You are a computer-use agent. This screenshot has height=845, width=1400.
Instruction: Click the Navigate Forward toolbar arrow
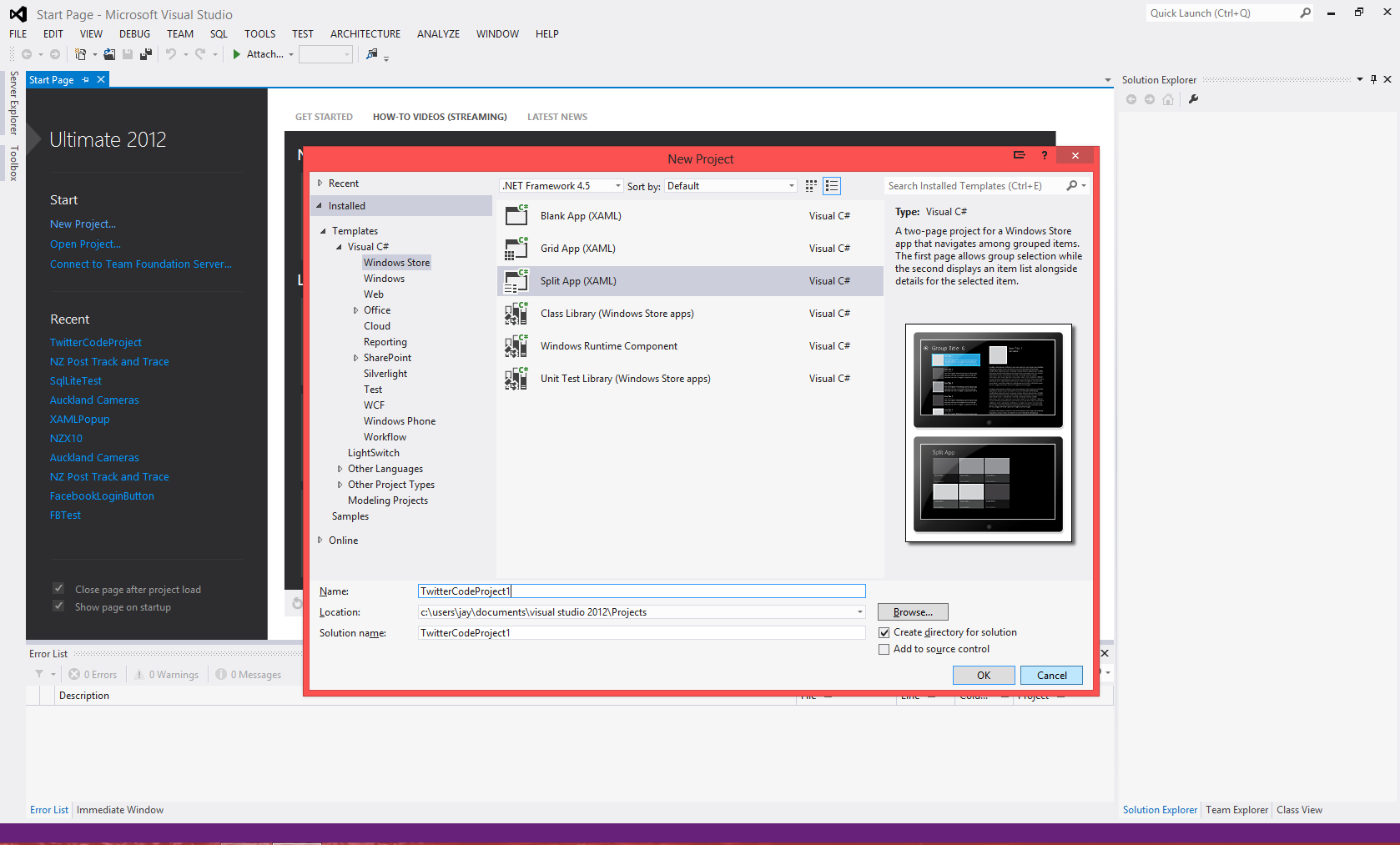(x=55, y=54)
